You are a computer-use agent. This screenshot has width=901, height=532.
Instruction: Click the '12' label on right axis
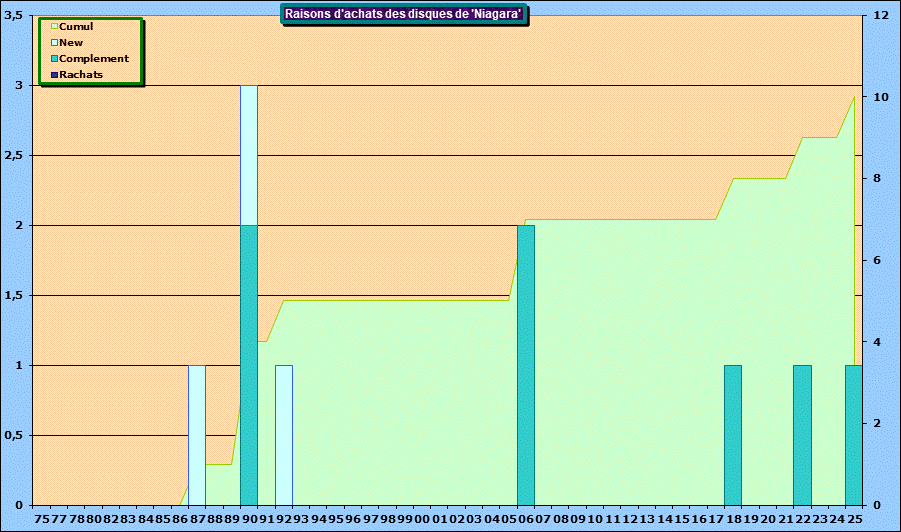pyautogui.click(x=880, y=16)
